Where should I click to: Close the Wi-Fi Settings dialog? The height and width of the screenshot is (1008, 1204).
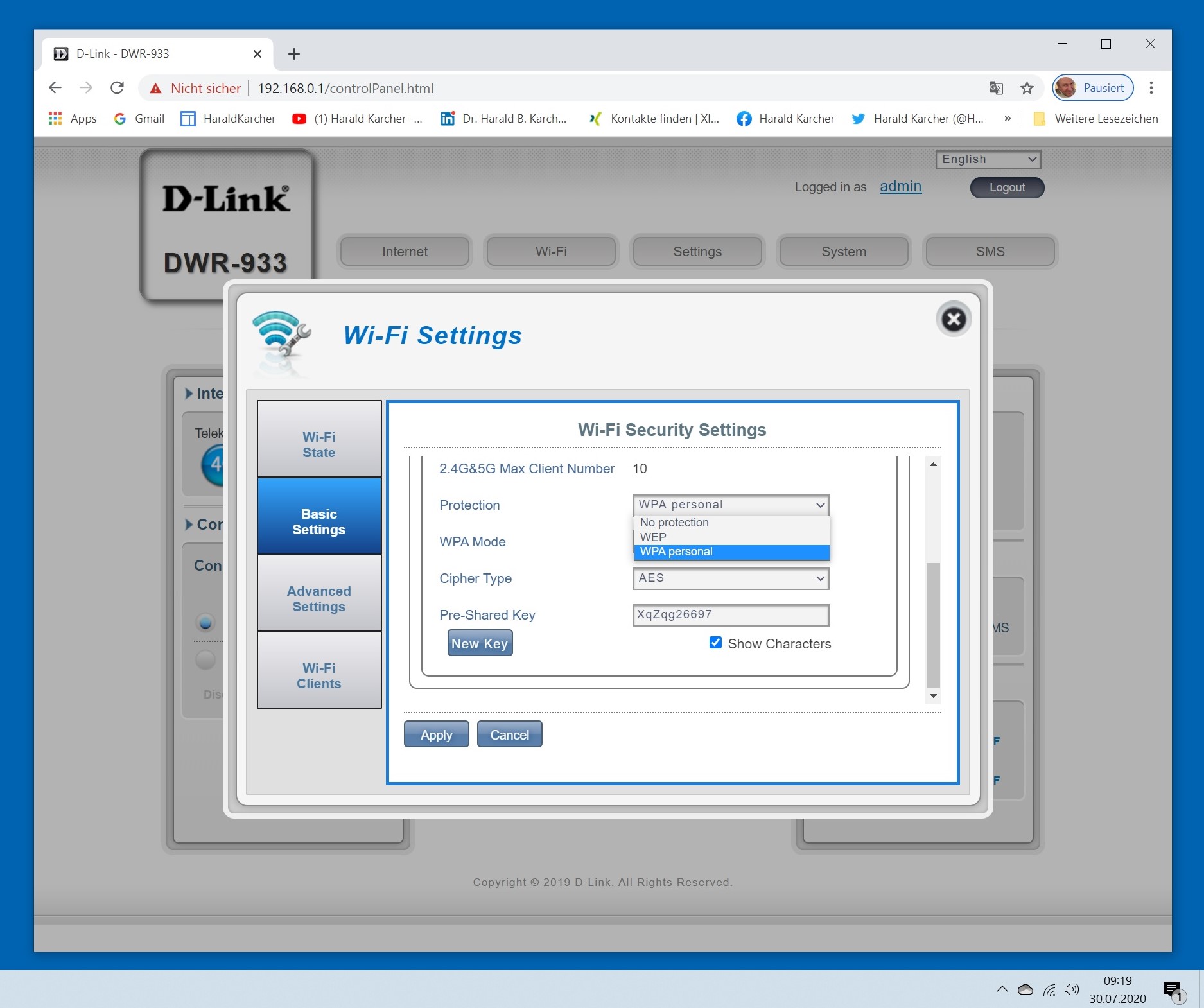(954, 319)
